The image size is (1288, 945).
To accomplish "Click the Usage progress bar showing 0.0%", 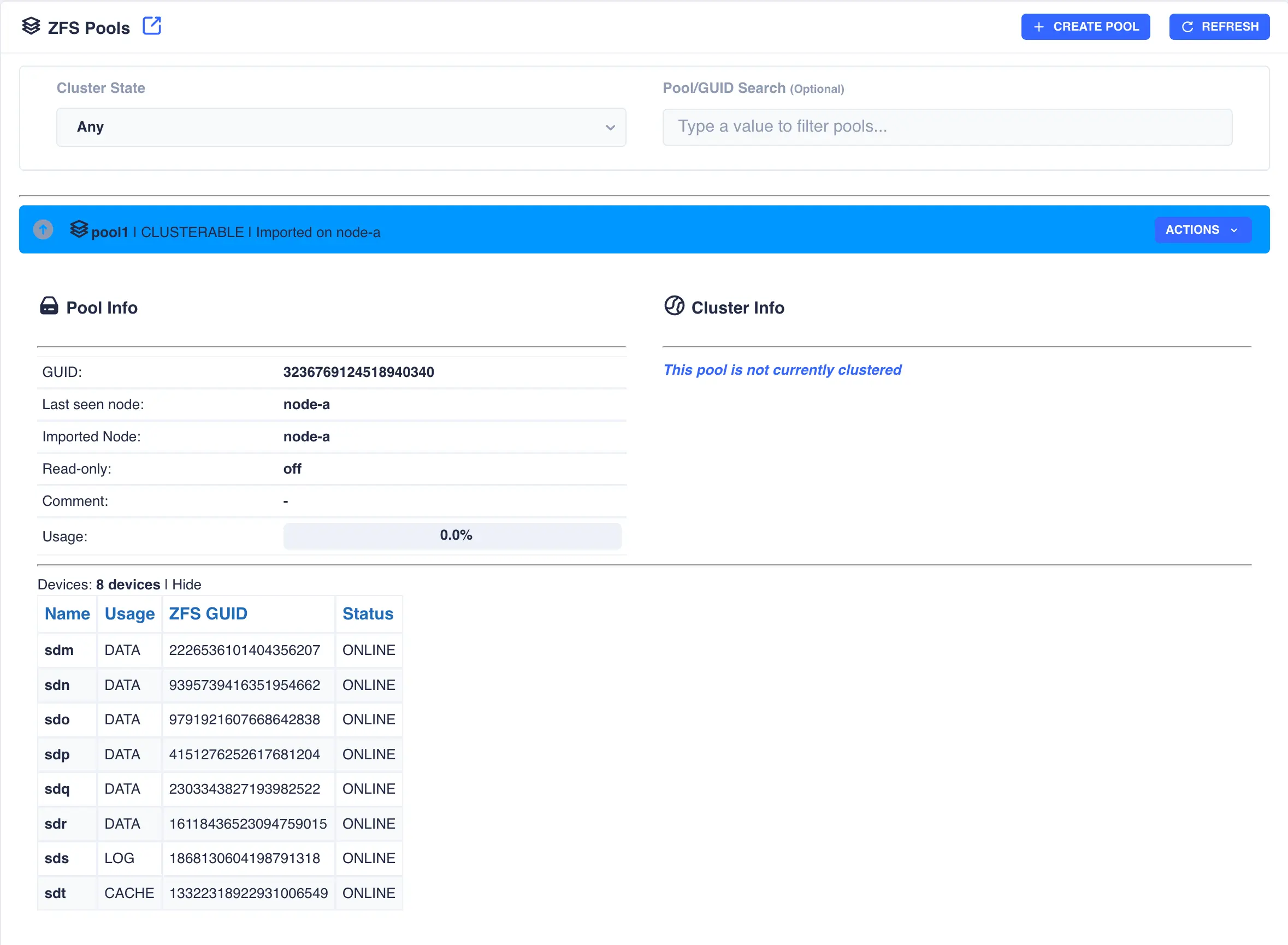I will point(452,536).
